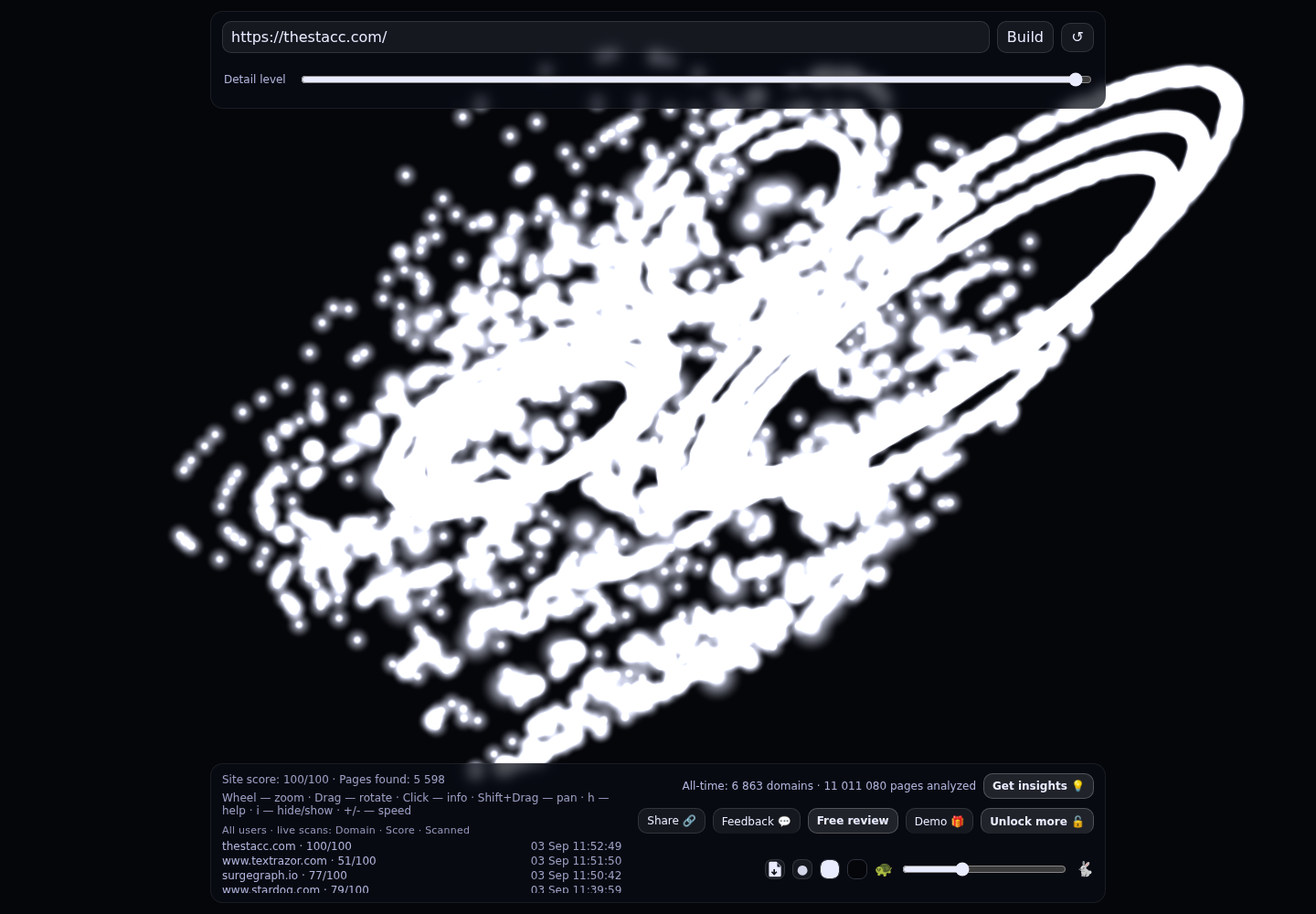
Task: Select the white background swatch
Action: (x=830, y=869)
